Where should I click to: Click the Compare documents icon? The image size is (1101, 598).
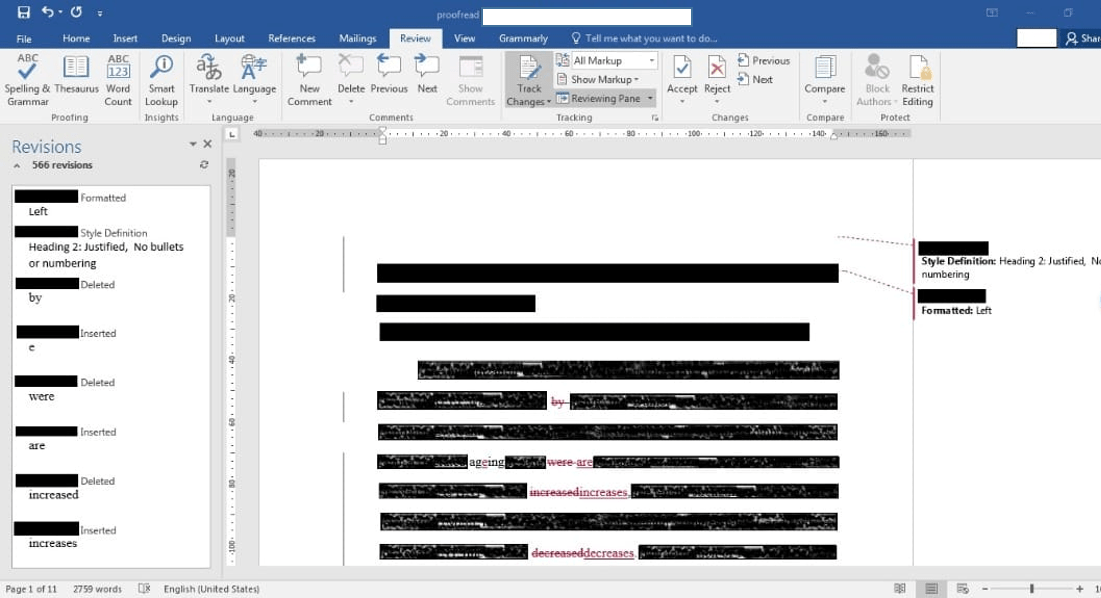pyautogui.click(x=825, y=80)
